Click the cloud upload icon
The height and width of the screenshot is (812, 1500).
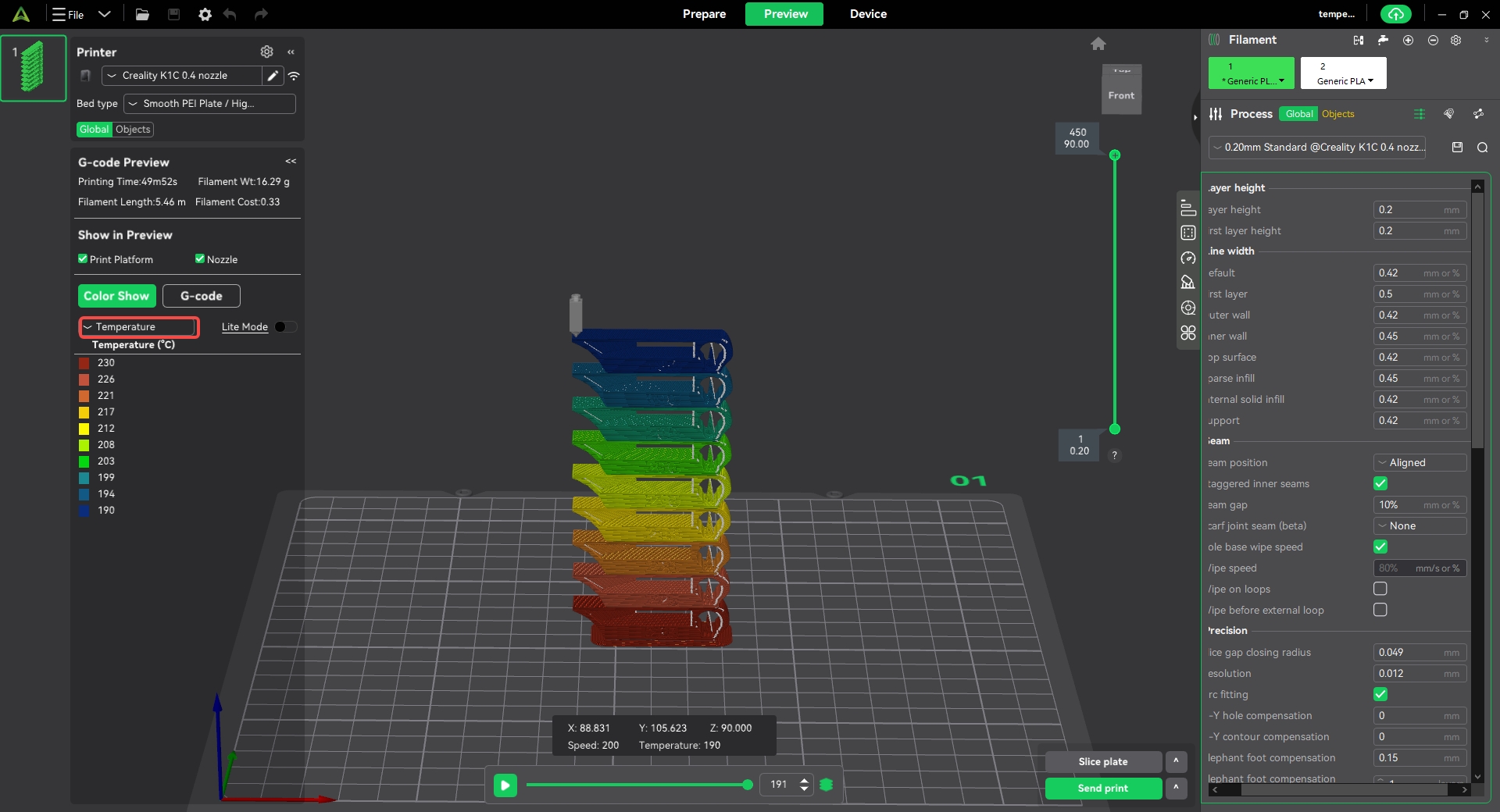(x=1395, y=14)
